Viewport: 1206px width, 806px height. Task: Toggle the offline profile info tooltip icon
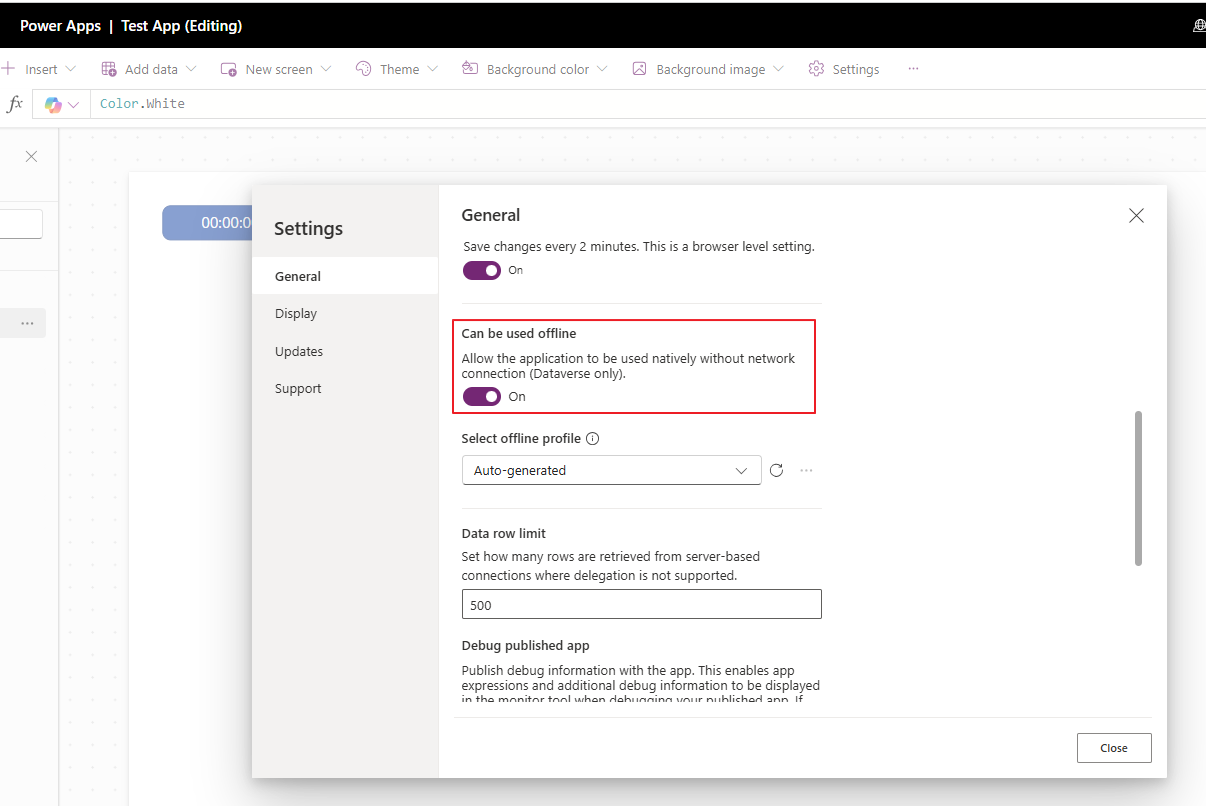591,438
